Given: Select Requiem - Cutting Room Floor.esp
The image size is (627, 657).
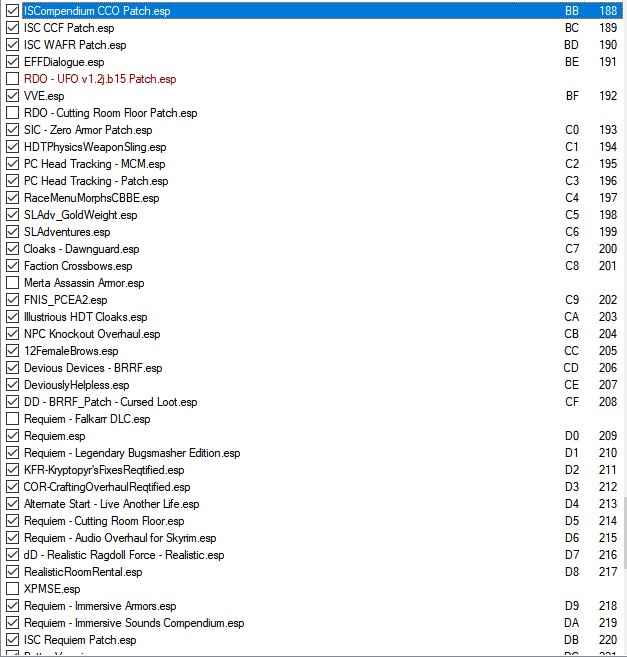Looking at the screenshot, I should click(x=104, y=521).
